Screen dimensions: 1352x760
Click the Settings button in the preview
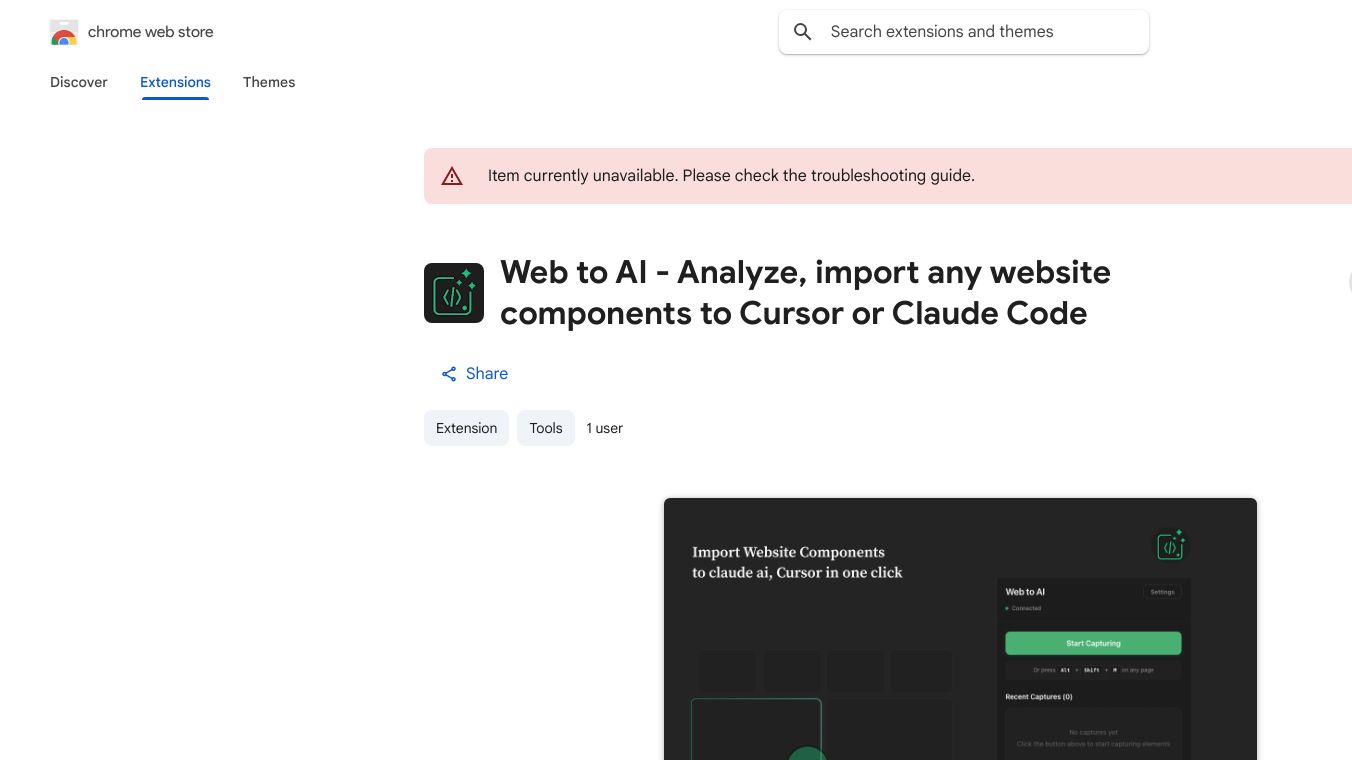pos(1162,592)
